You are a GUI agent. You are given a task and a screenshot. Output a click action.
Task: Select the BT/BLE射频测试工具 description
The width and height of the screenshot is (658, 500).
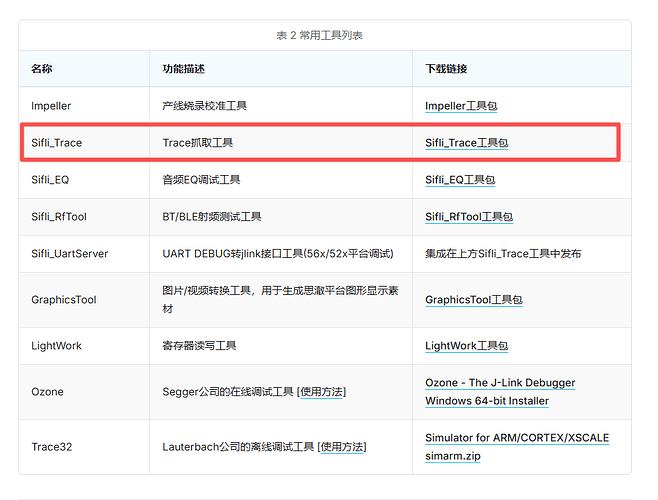click(212, 217)
